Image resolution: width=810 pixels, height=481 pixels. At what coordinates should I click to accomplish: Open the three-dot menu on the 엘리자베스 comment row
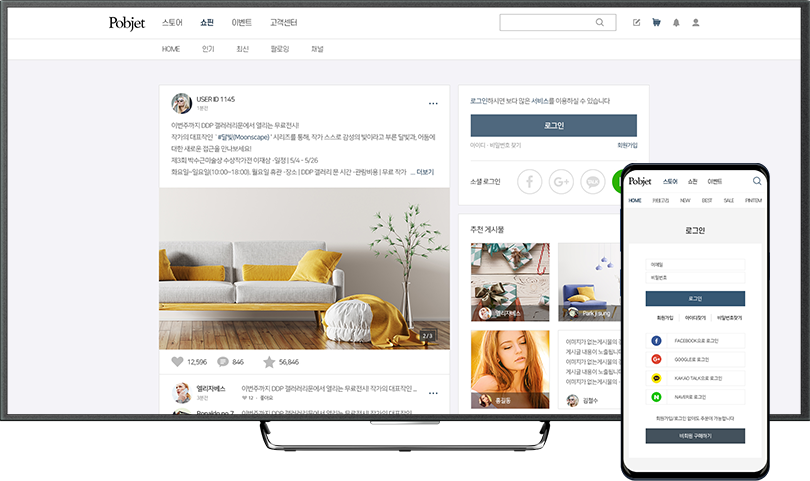pos(433,393)
